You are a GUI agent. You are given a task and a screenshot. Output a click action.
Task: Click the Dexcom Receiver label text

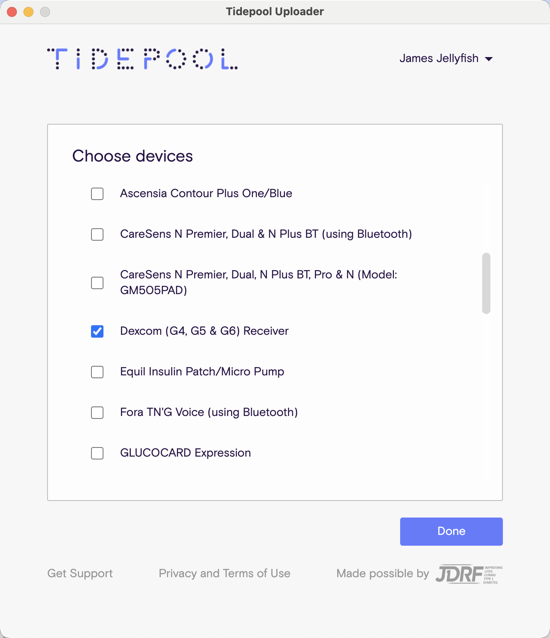point(204,331)
